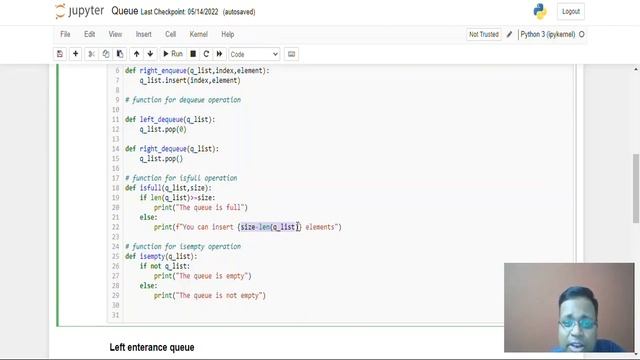Paste cells below icon
This screenshot has width=640, height=360.
pos(120,54)
